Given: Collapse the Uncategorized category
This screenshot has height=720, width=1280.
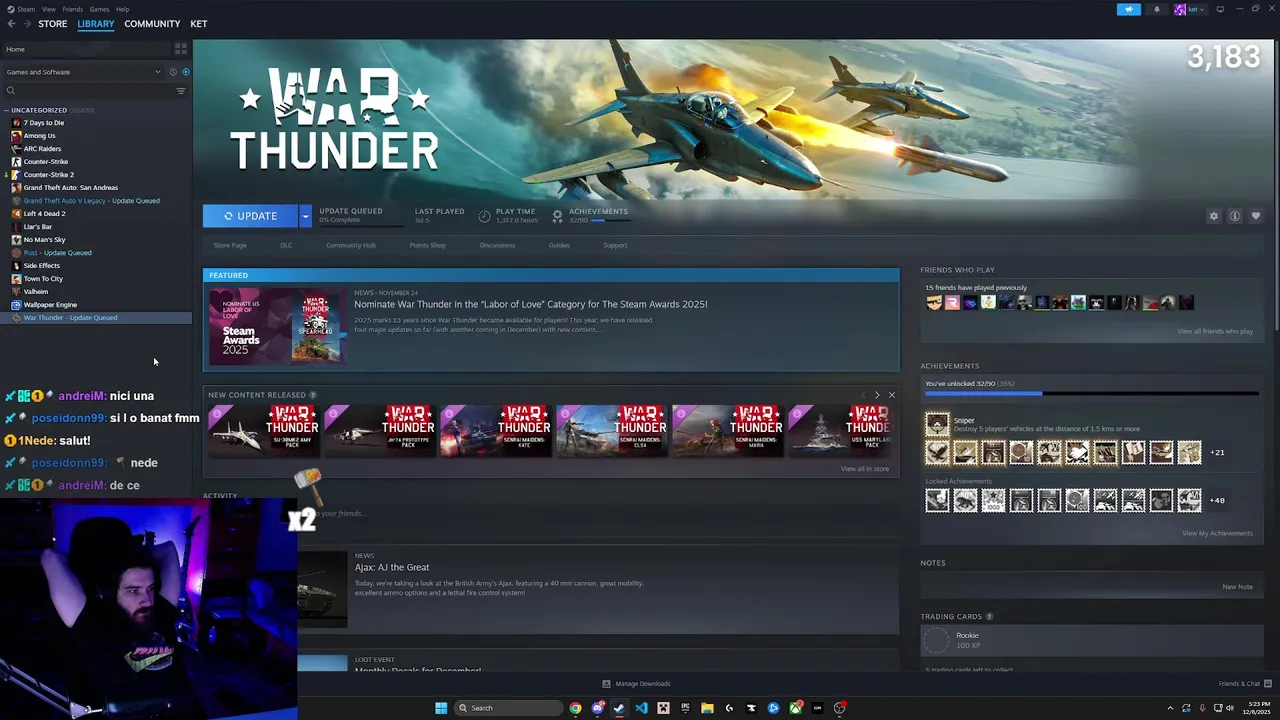Looking at the screenshot, I should [7, 110].
